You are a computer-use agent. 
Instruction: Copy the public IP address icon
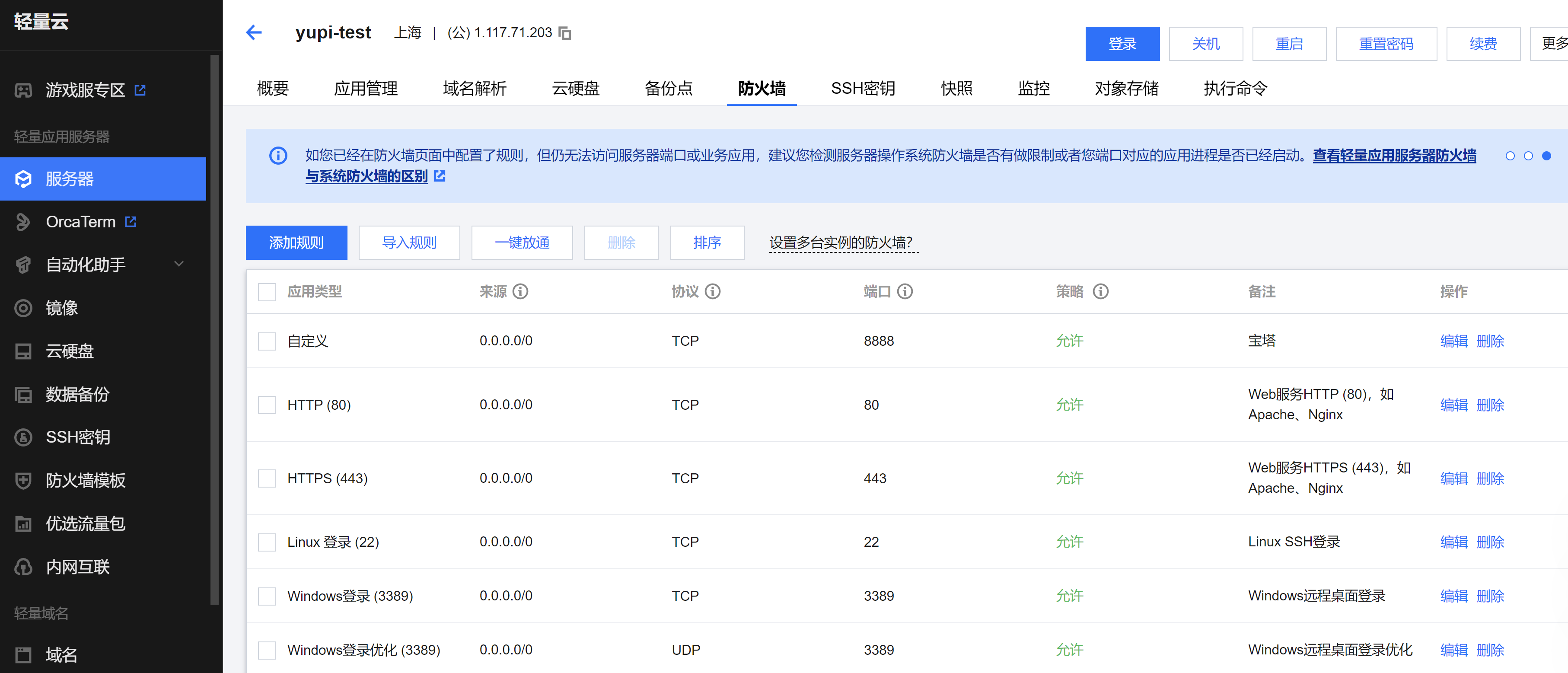point(565,33)
